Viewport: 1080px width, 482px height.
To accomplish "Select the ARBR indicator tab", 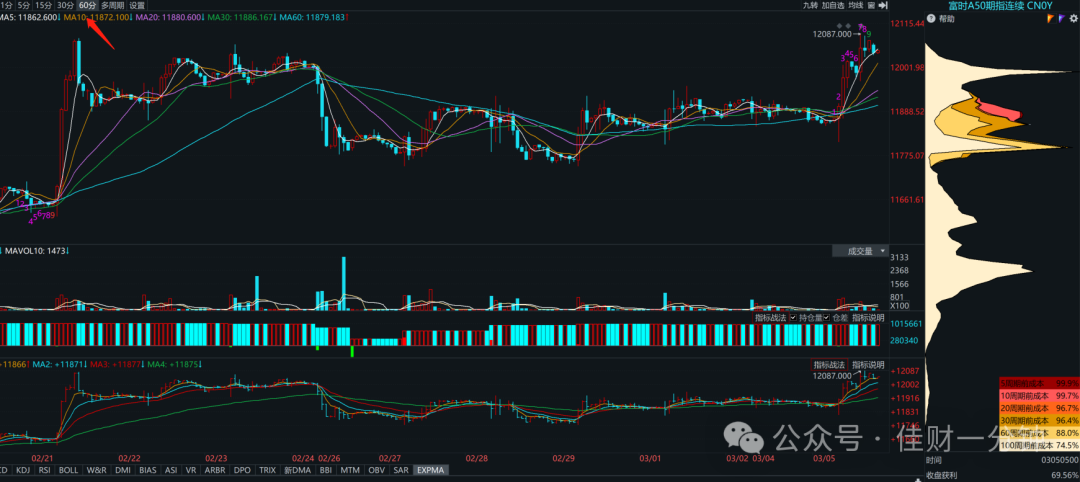I will pyautogui.click(x=216, y=470).
